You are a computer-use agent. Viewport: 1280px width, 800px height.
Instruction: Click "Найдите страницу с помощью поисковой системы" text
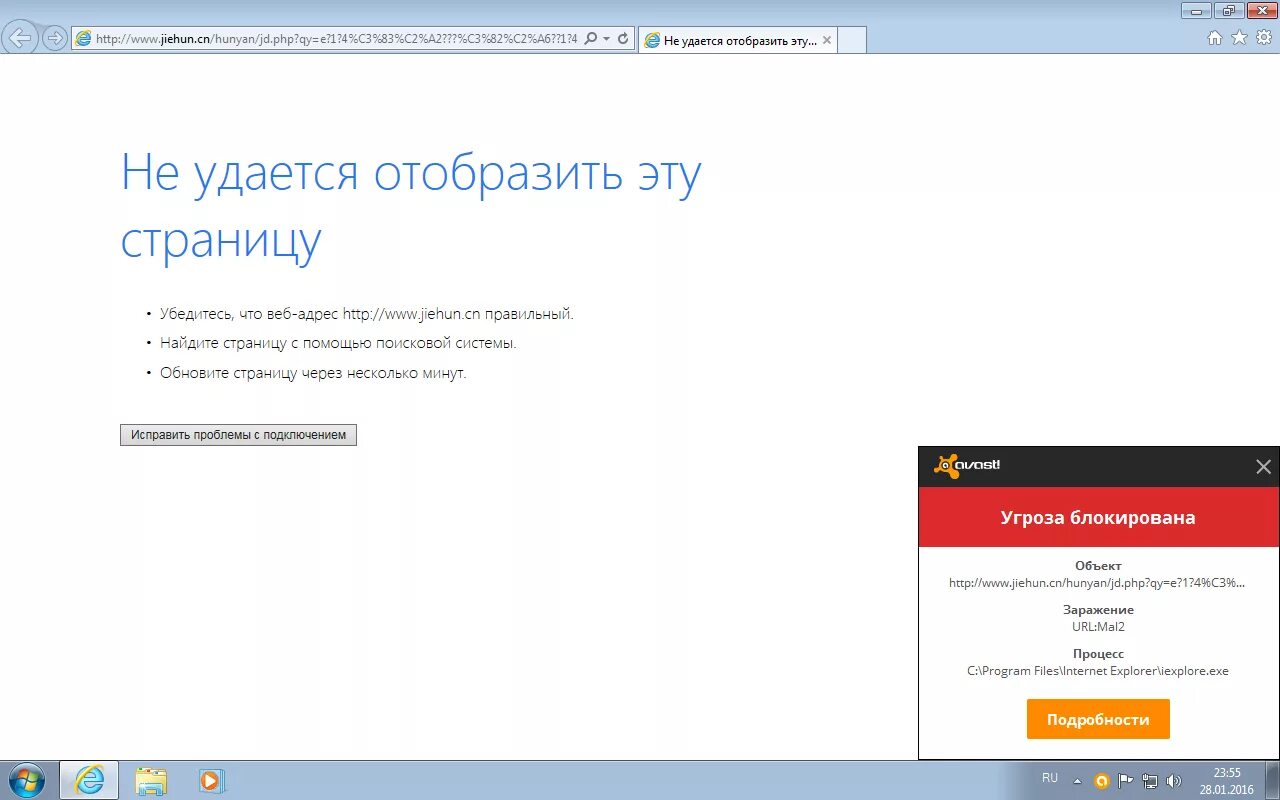tap(338, 343)
